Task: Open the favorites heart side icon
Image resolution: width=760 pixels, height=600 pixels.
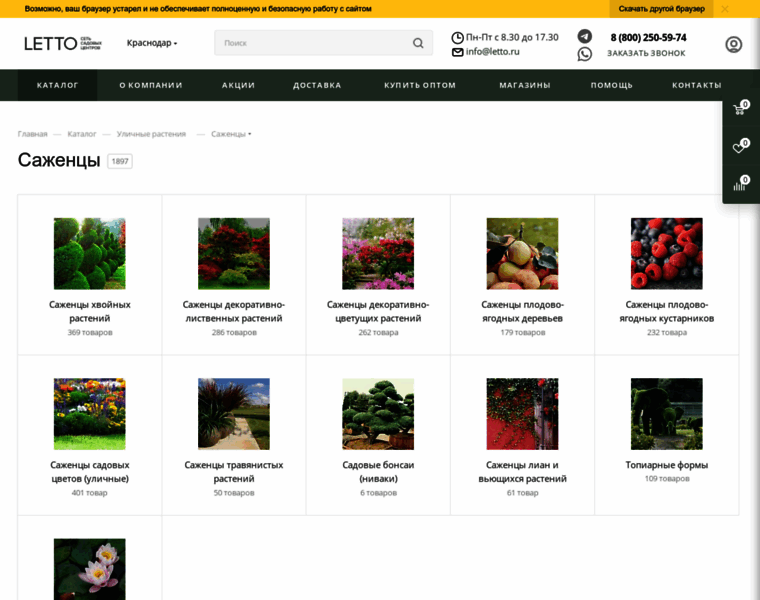Action: 740,147
